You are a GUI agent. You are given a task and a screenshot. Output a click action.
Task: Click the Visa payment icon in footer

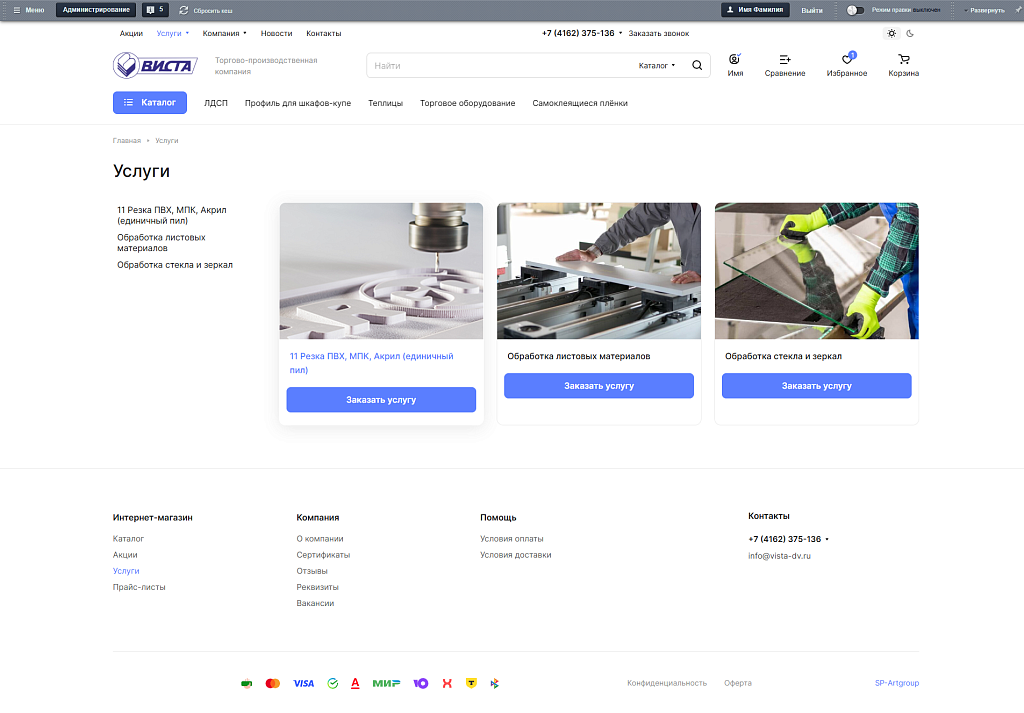click(x=303, y=683)
